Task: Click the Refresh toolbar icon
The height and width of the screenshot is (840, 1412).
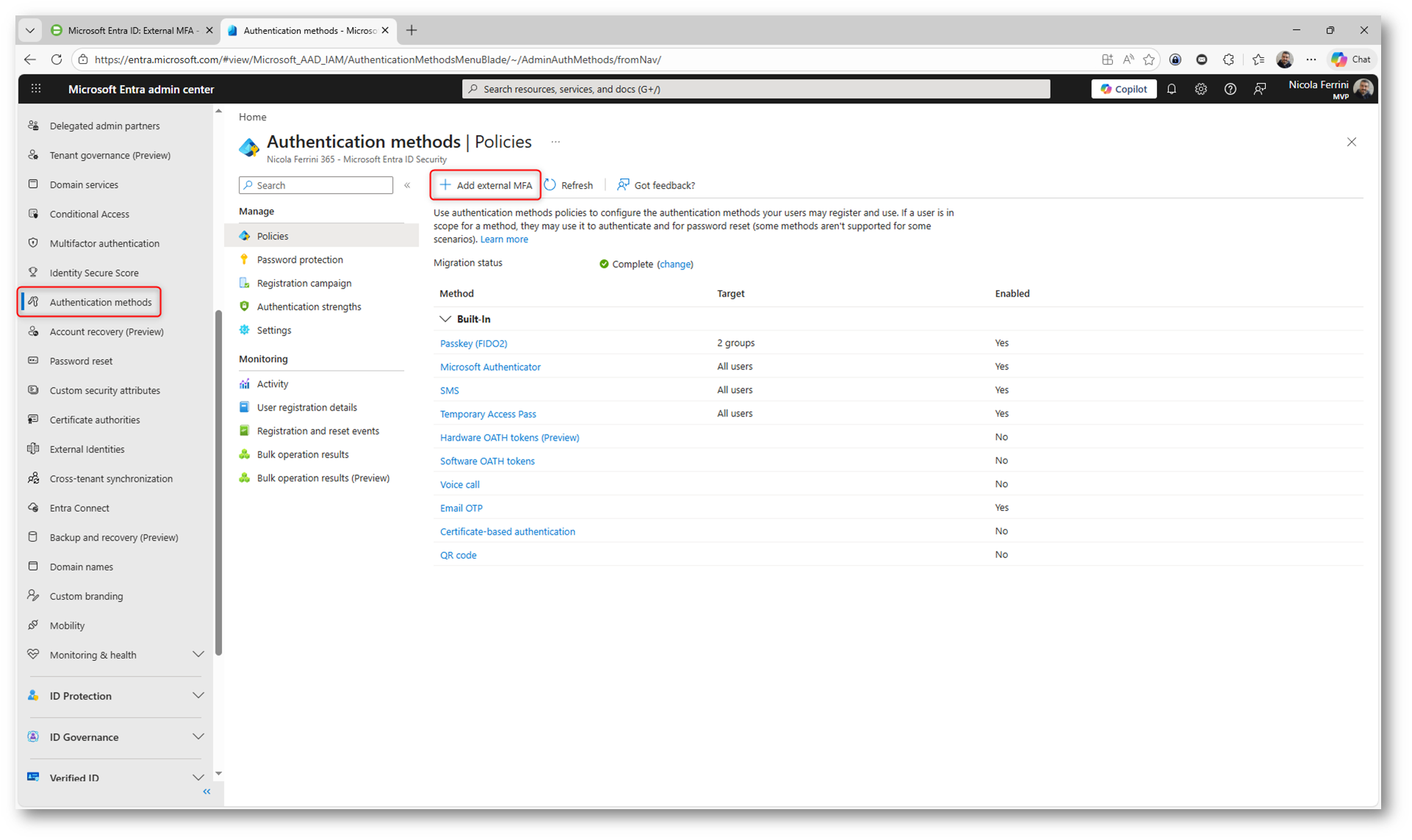Action: [550, 185]
